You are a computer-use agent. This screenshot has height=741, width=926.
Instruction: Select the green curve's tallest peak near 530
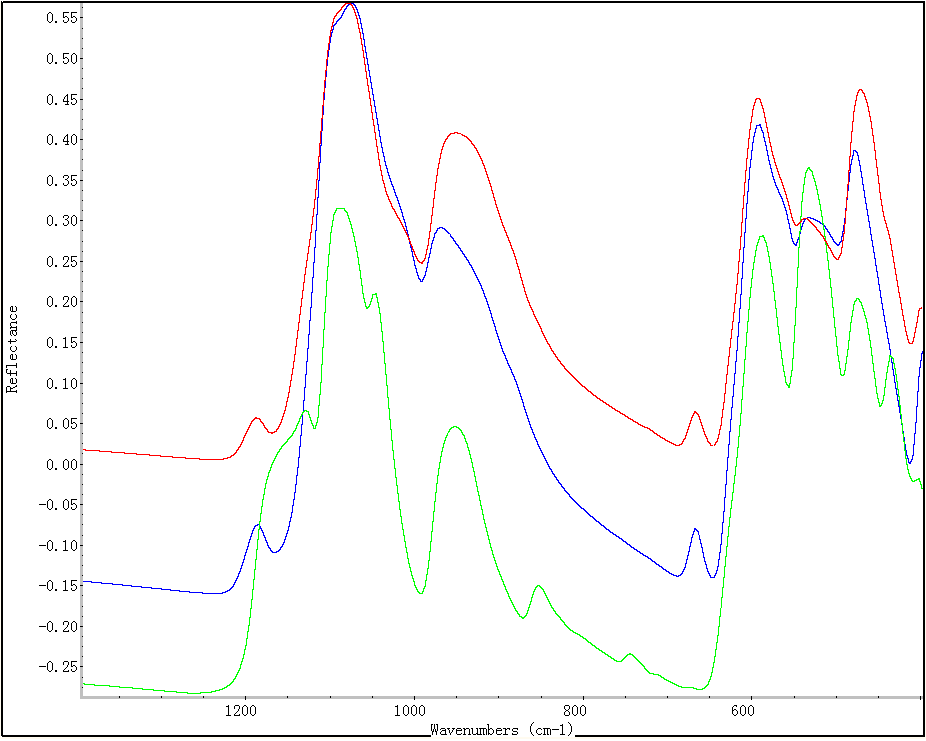[808, 168]
